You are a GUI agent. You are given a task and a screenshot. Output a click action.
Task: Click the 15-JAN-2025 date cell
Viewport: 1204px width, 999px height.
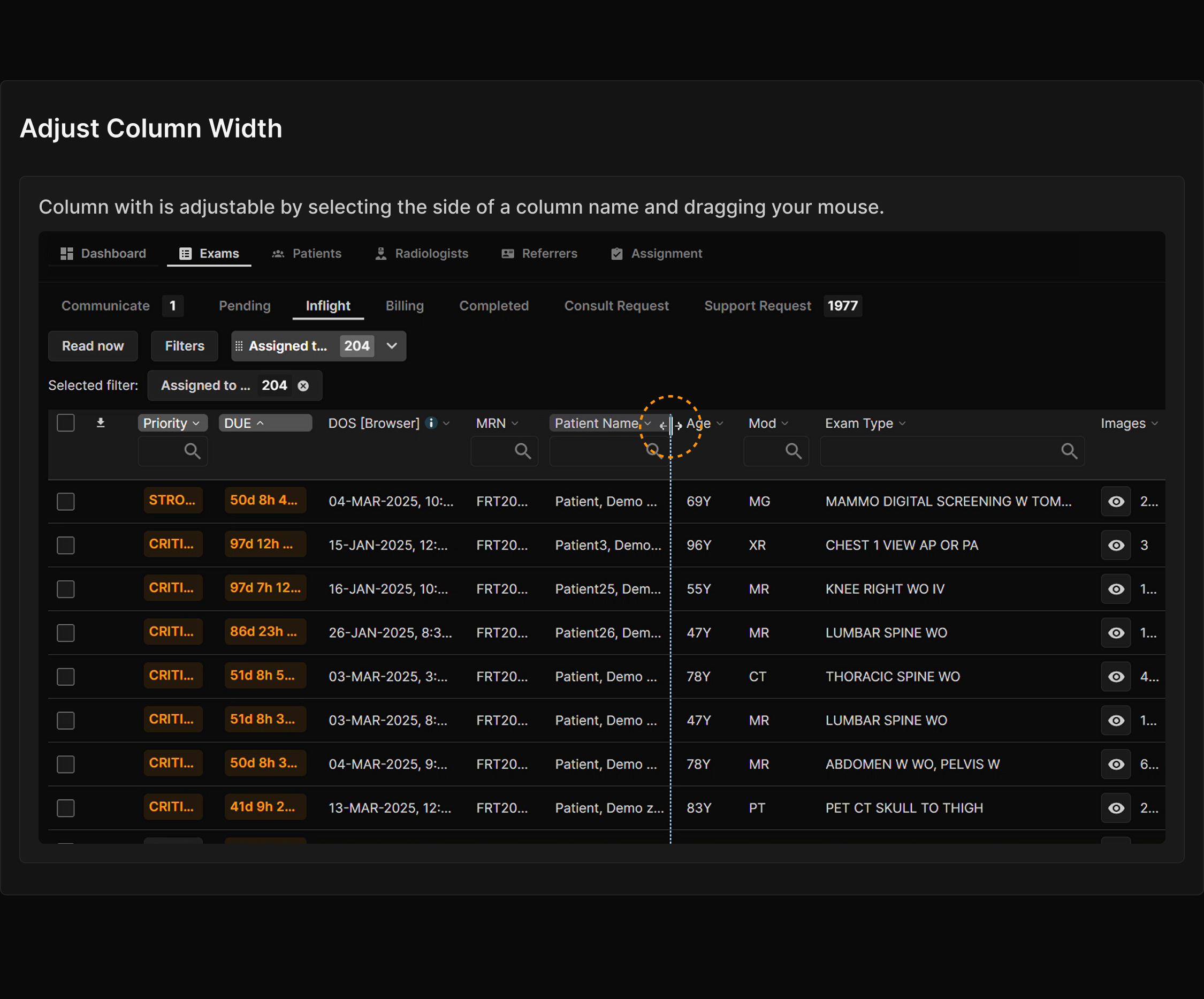click(388, 546)
